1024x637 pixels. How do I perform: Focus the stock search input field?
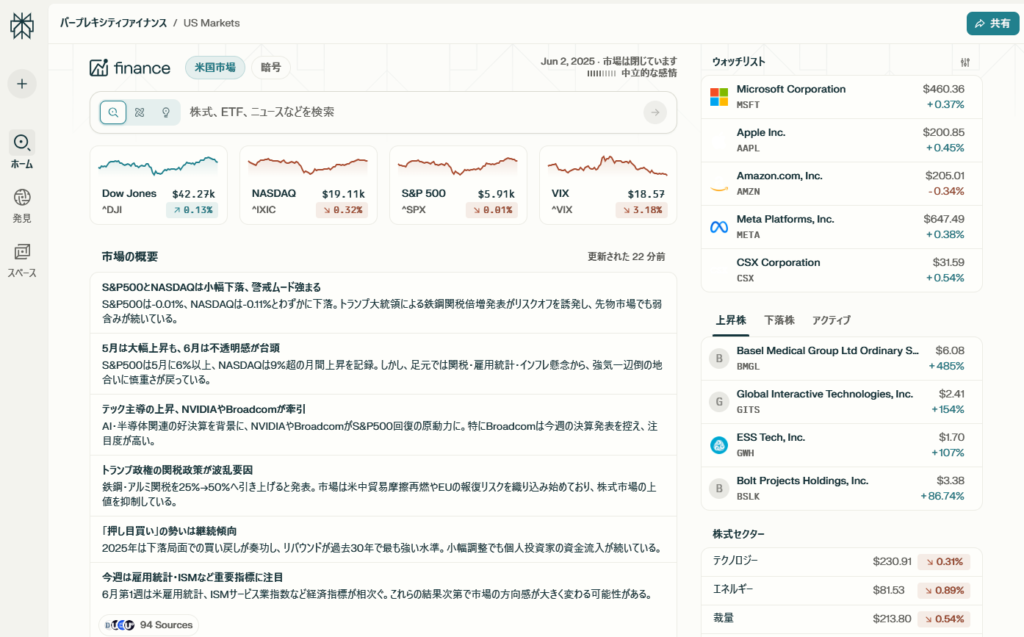tap(383, 112)
